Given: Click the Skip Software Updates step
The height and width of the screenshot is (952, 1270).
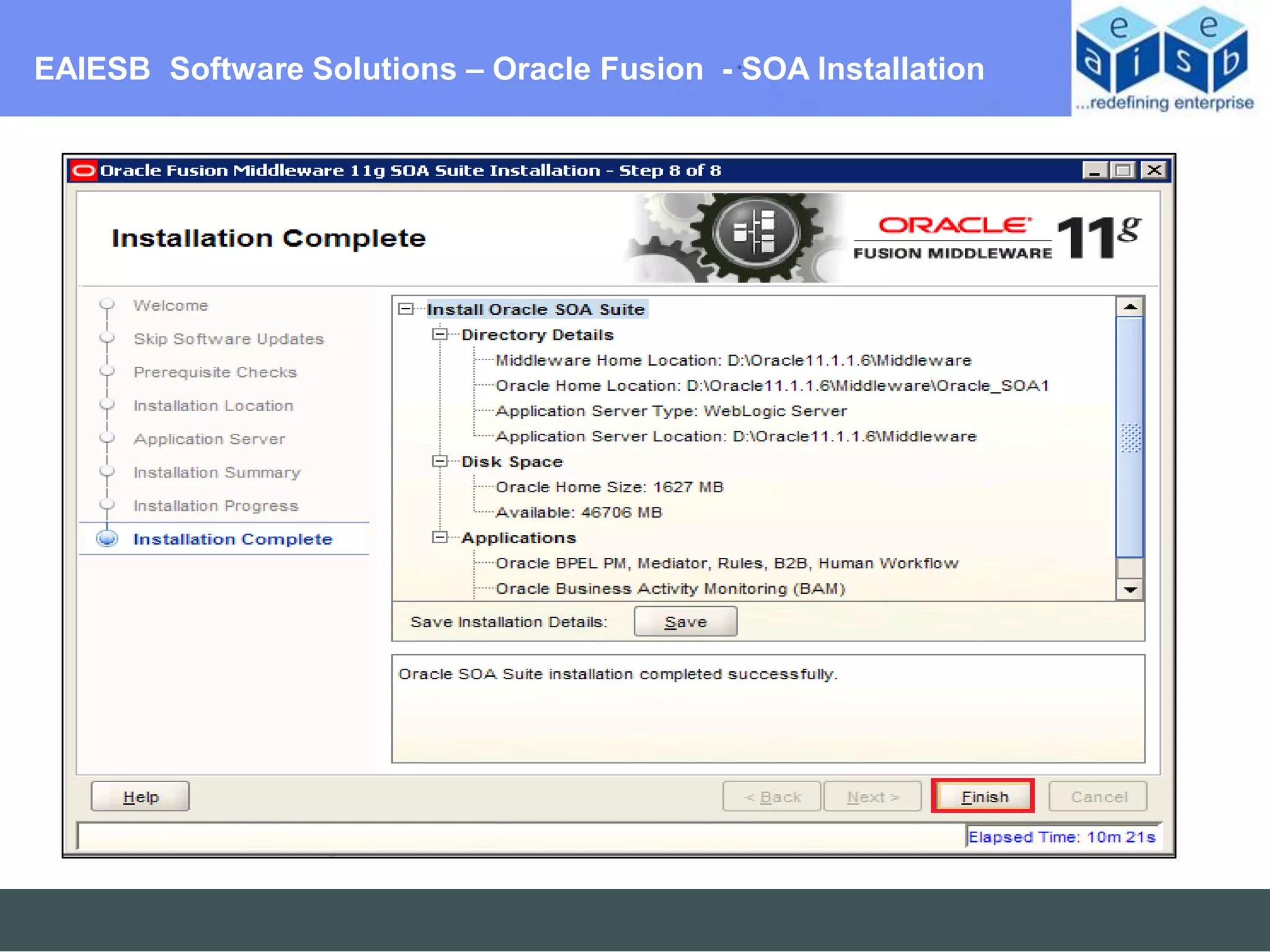Looking at the screenshot, I should coord(229,339).
